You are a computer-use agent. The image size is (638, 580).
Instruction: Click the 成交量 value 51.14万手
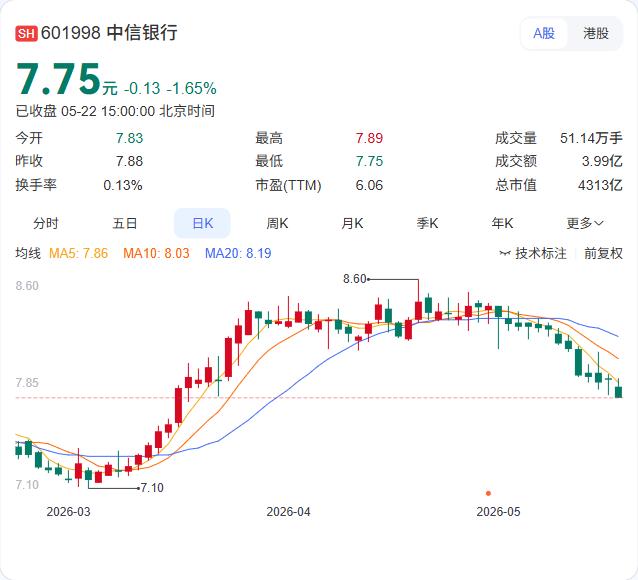591,138
